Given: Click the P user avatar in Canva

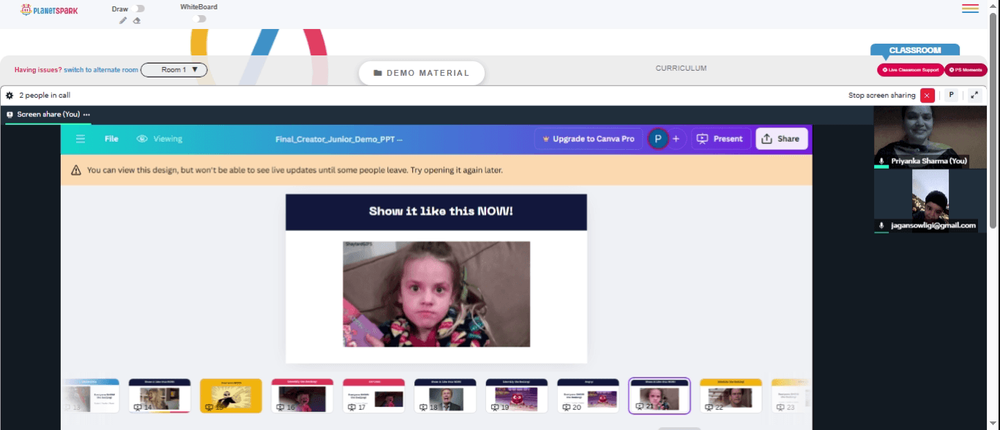Looking at the screenshot, I should (x=658, y=138).
